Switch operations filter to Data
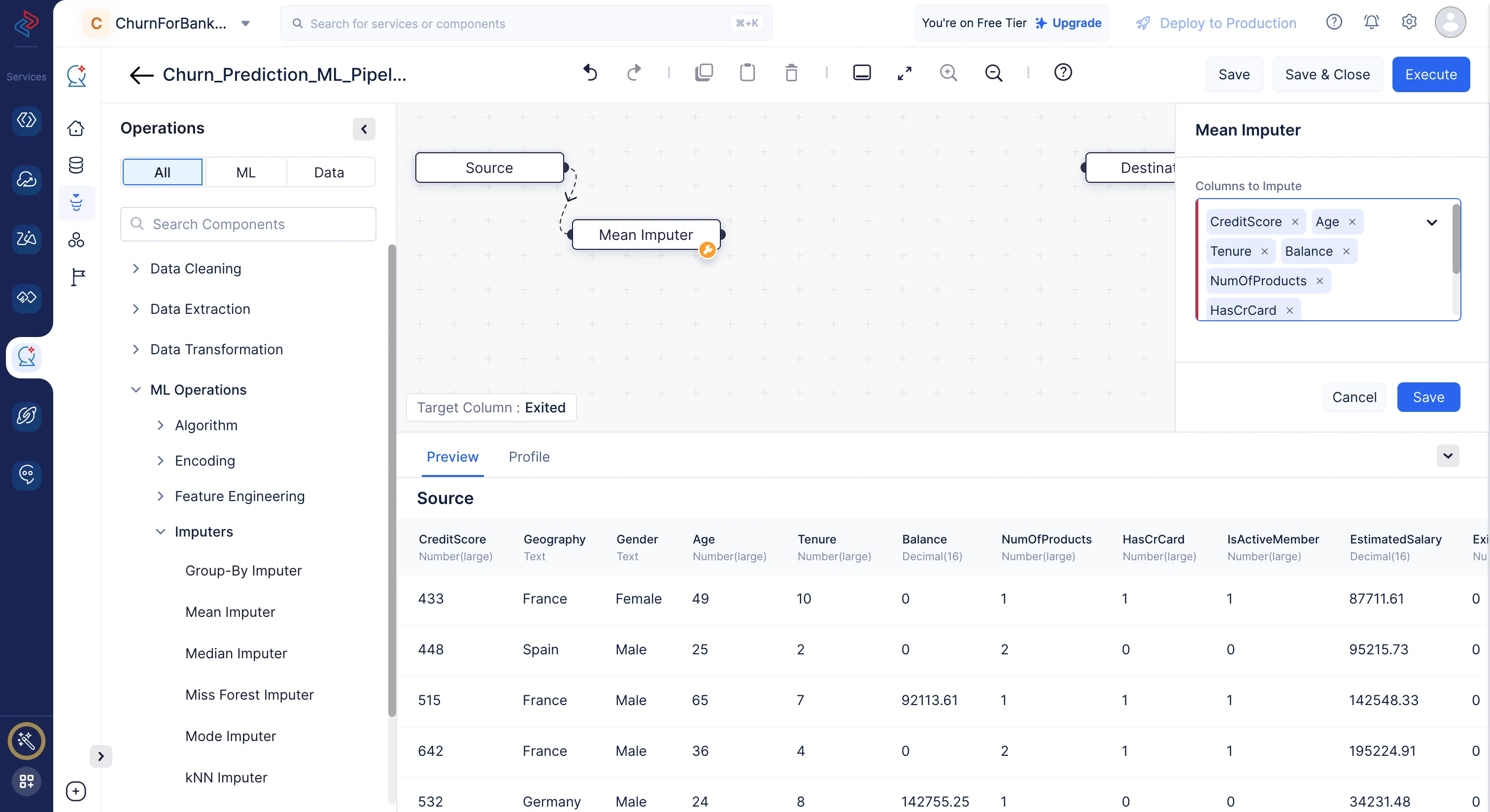The height and width of the screenshot is (812, 1490). click(x=329, y=172)
